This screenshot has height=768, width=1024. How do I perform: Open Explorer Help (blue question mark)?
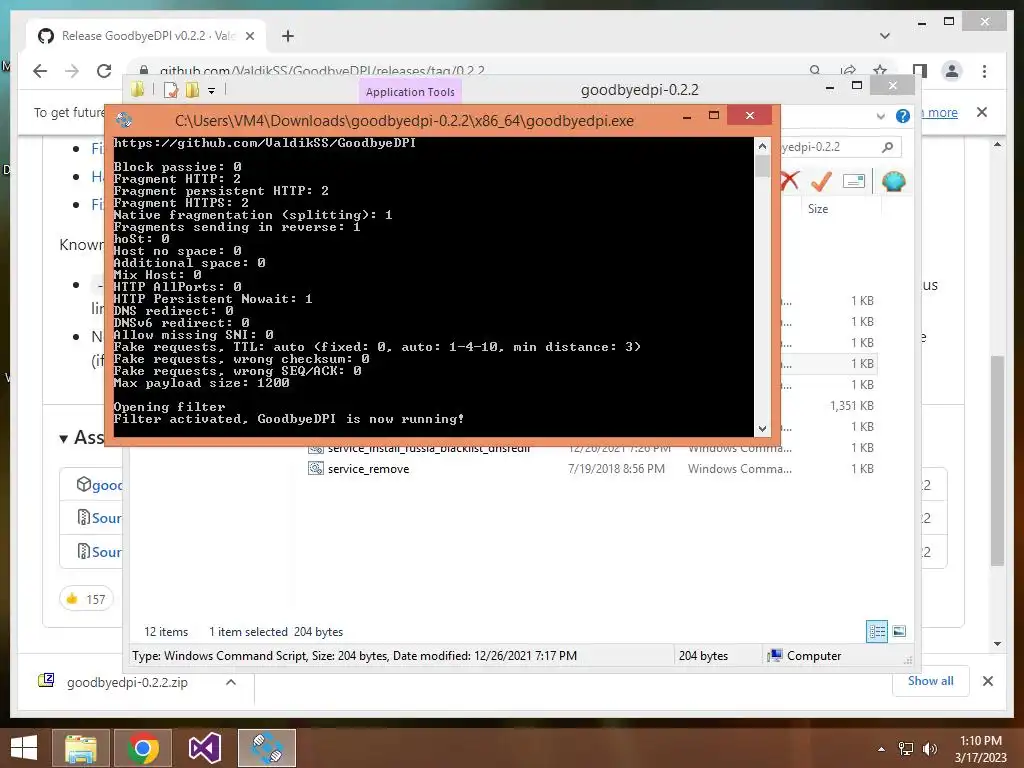point(903,116)
